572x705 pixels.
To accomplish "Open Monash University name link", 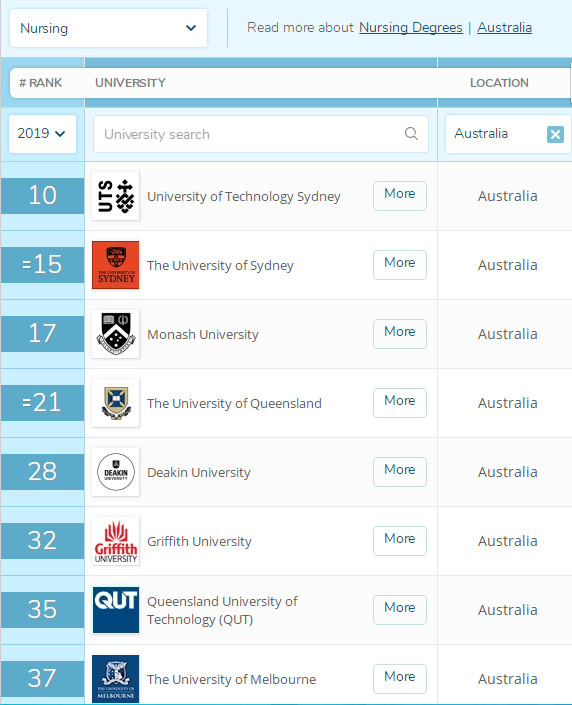I will pos(203,334).
